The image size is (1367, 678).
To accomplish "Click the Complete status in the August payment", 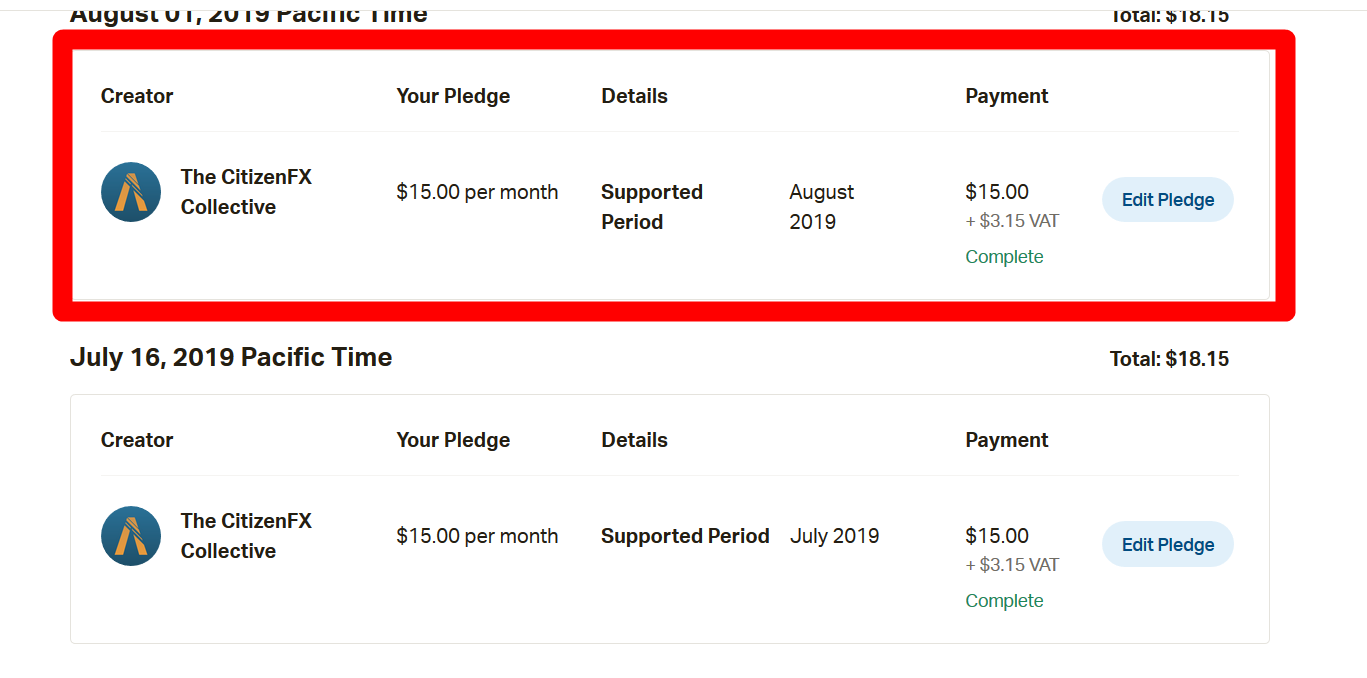I will click(x=1004, y=257).
